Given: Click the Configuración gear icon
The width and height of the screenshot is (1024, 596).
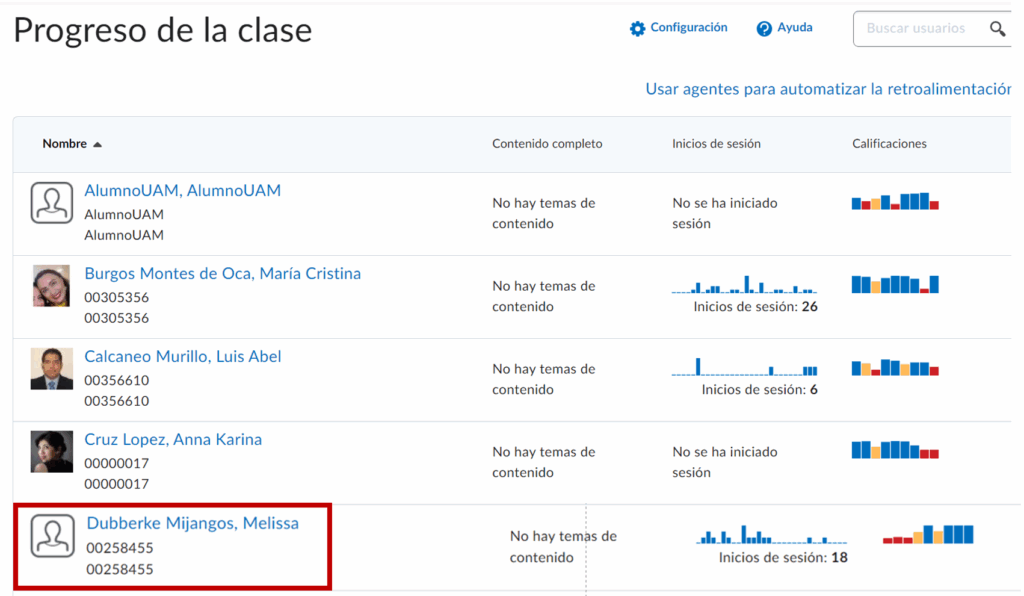Looking at the screenshot, I should click(637, 29).
